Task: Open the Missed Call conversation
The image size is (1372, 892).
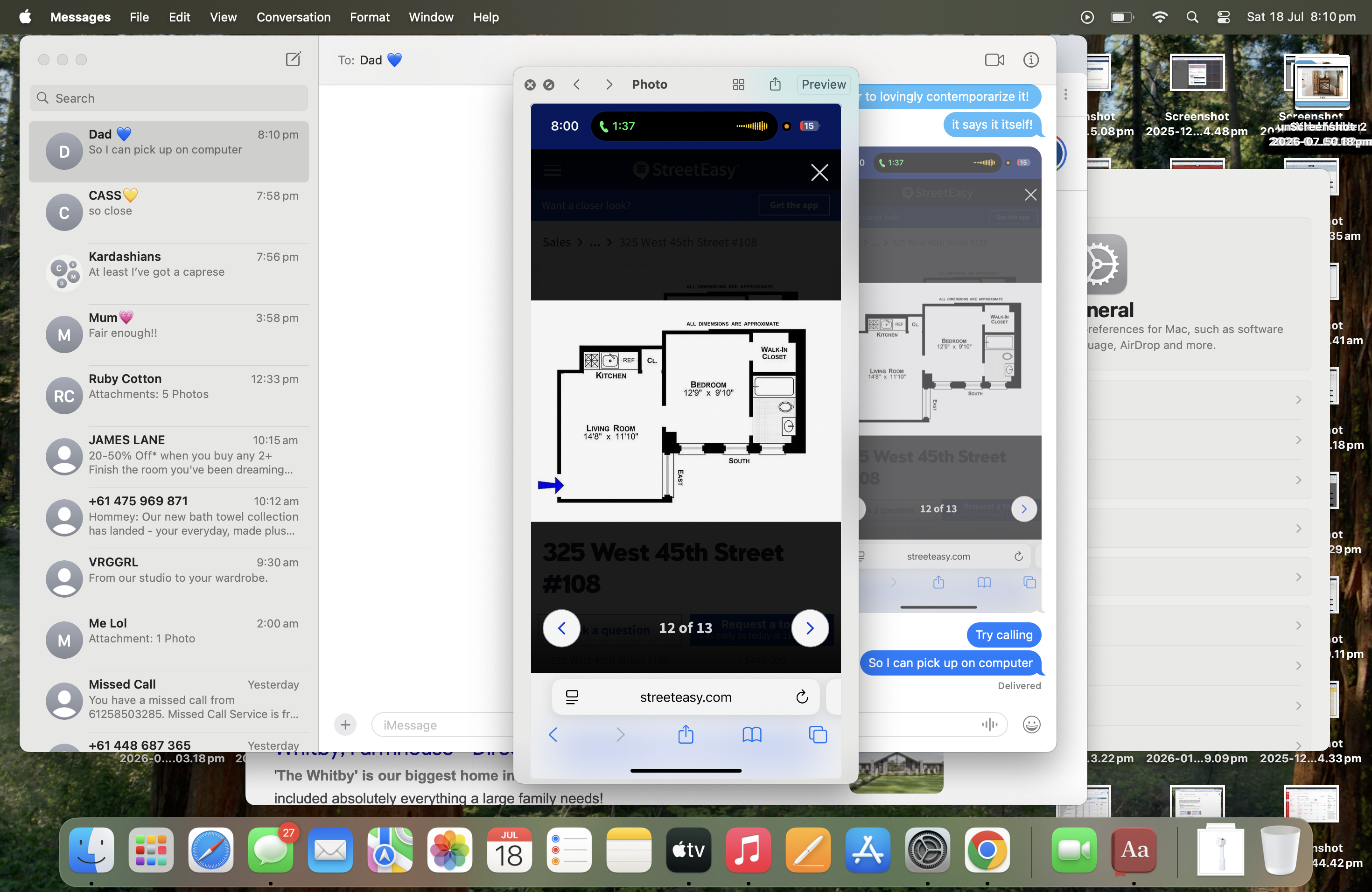Action: pos(169,701)
